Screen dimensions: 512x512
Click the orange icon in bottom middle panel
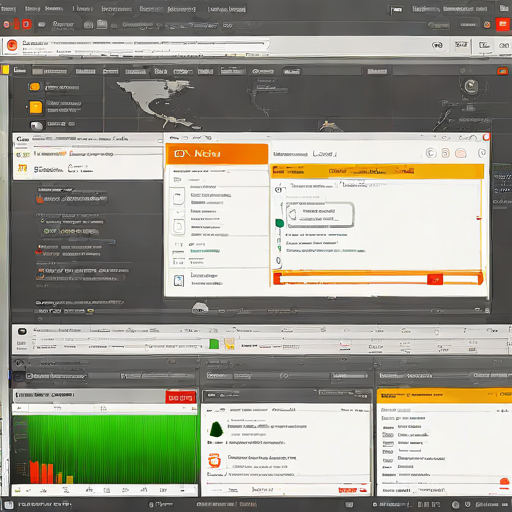[x=214, y=460]
